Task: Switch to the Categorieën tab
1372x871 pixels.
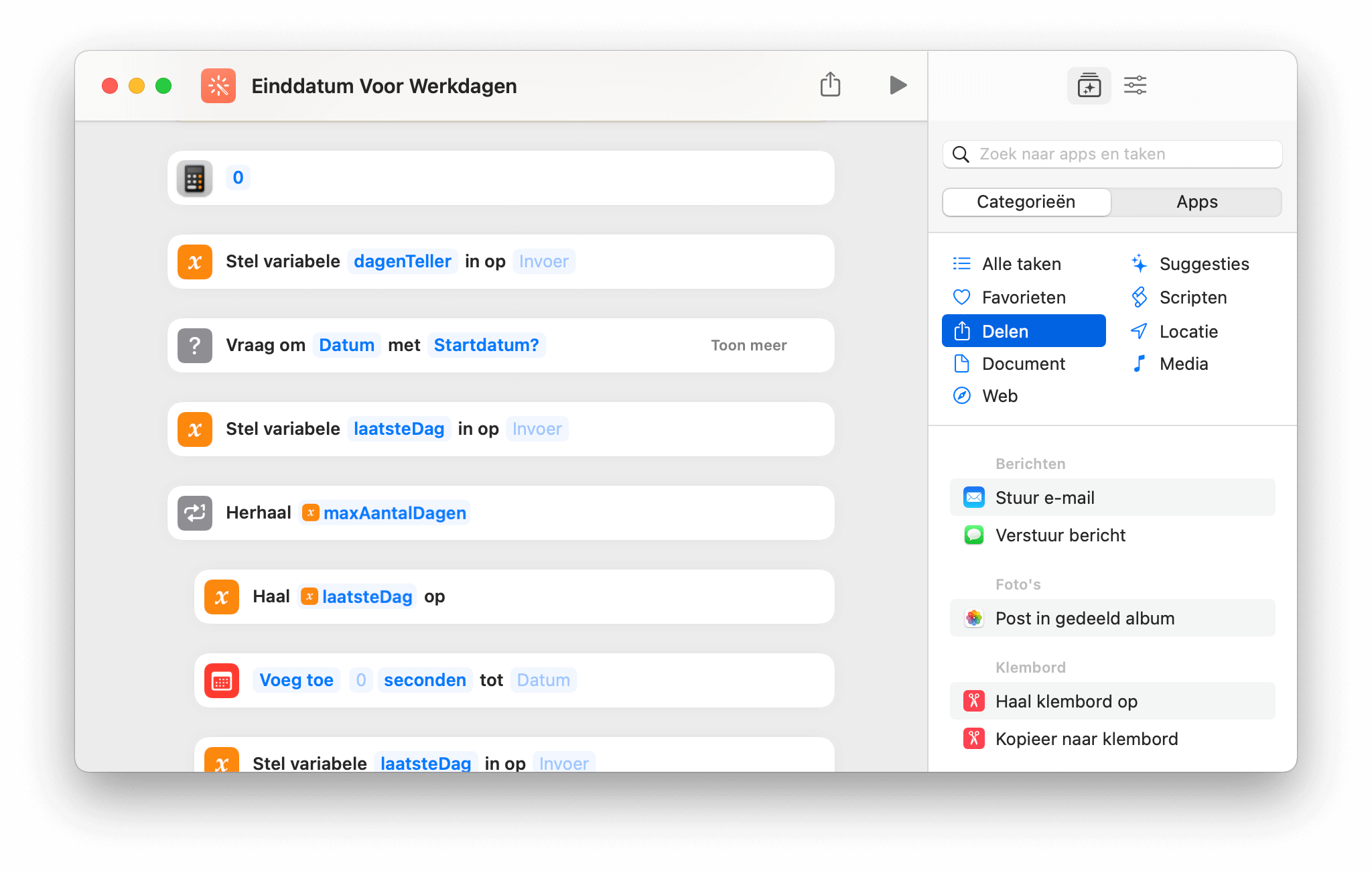Action: click(x=1026, y=202)
